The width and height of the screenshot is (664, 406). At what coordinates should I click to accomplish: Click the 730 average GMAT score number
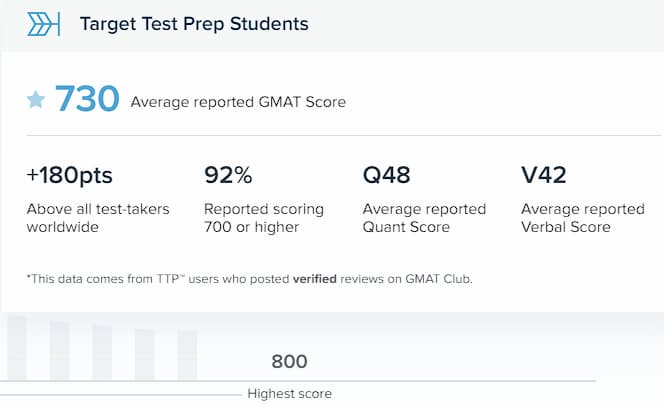click(x=87, y=99)
